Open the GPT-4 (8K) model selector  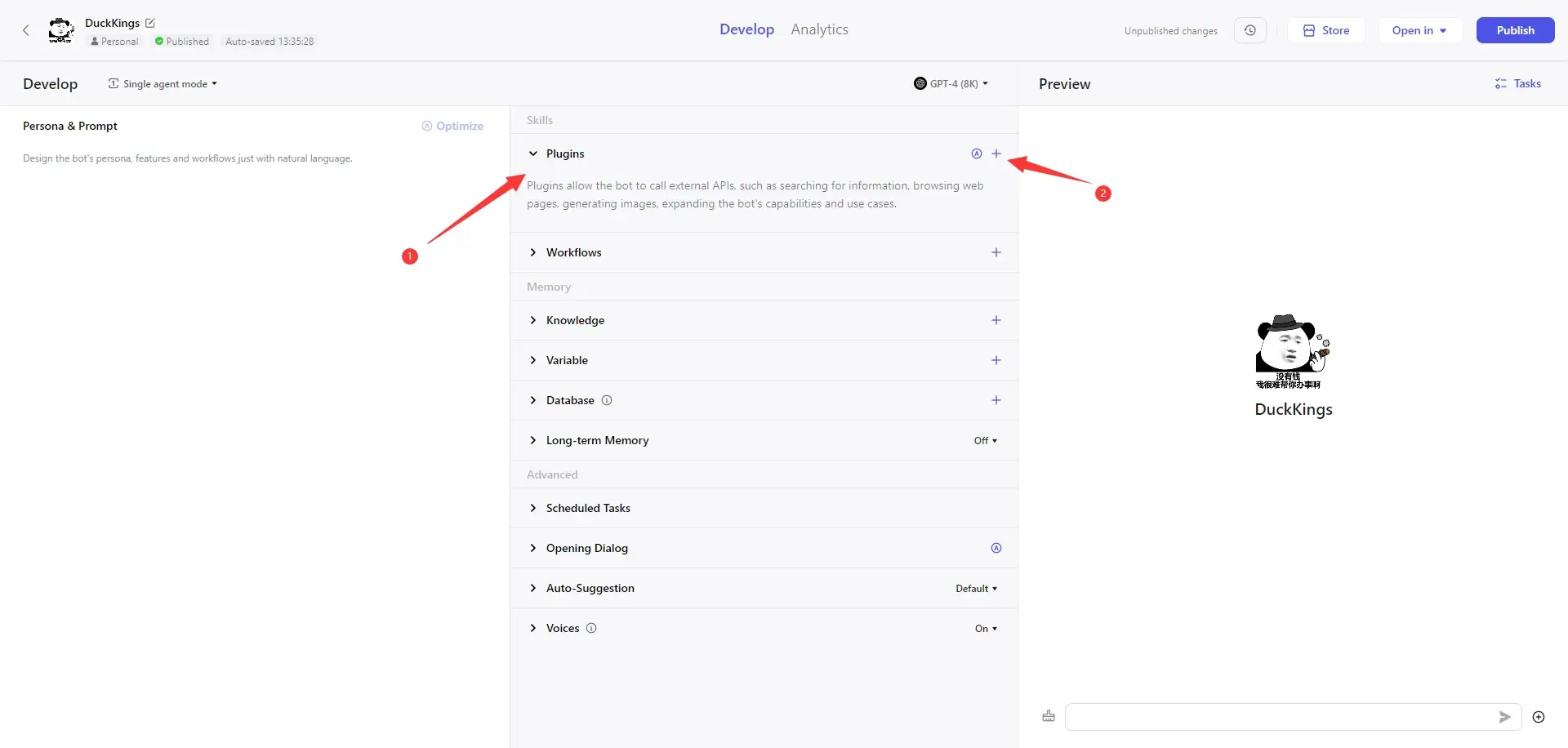[x=951, y=83]
